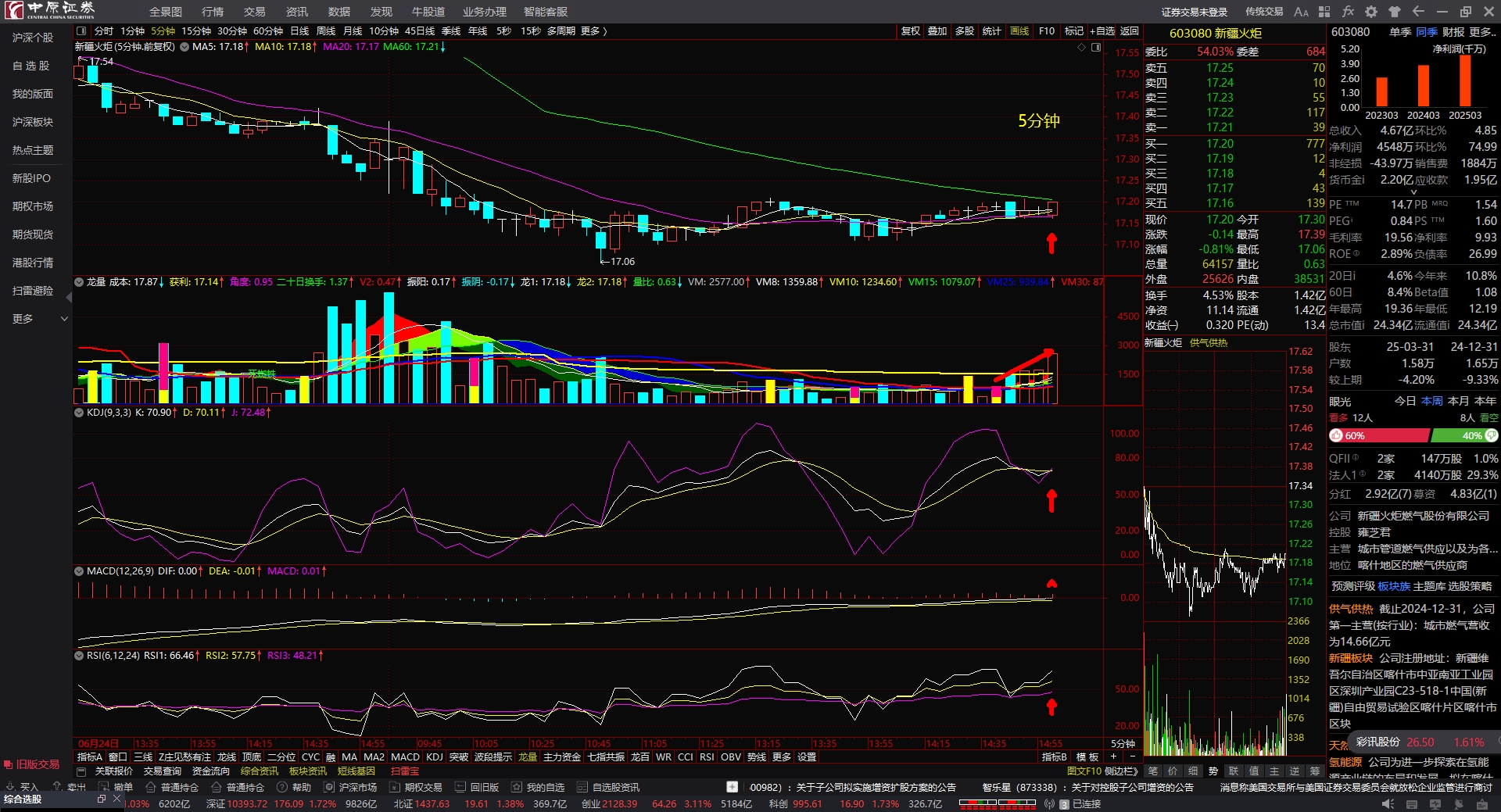Toggle 叠加 overlay mode

point(937,31)
